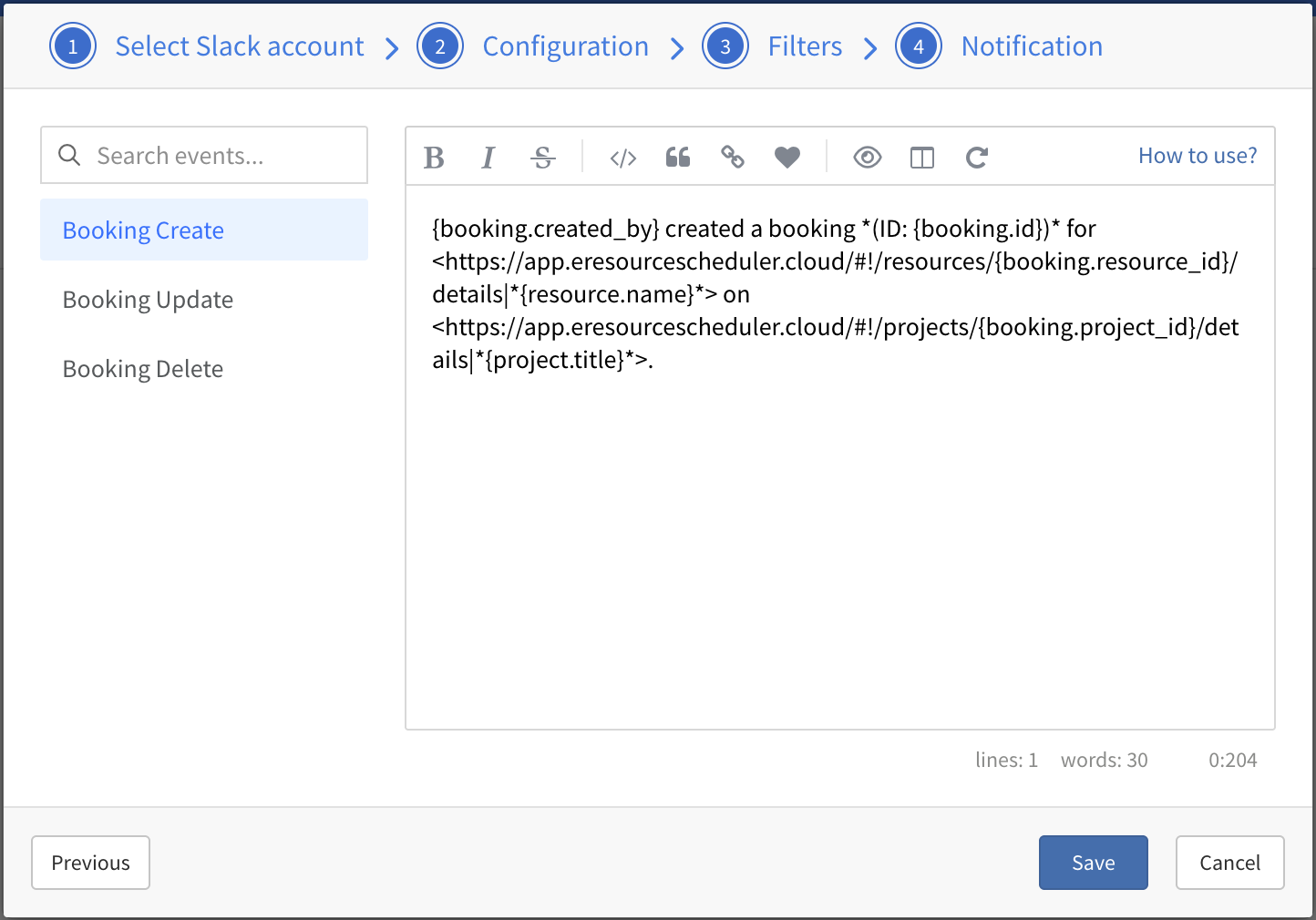Click inside the message template text area
The image size is (1316, 920).
tap(840, 457)
